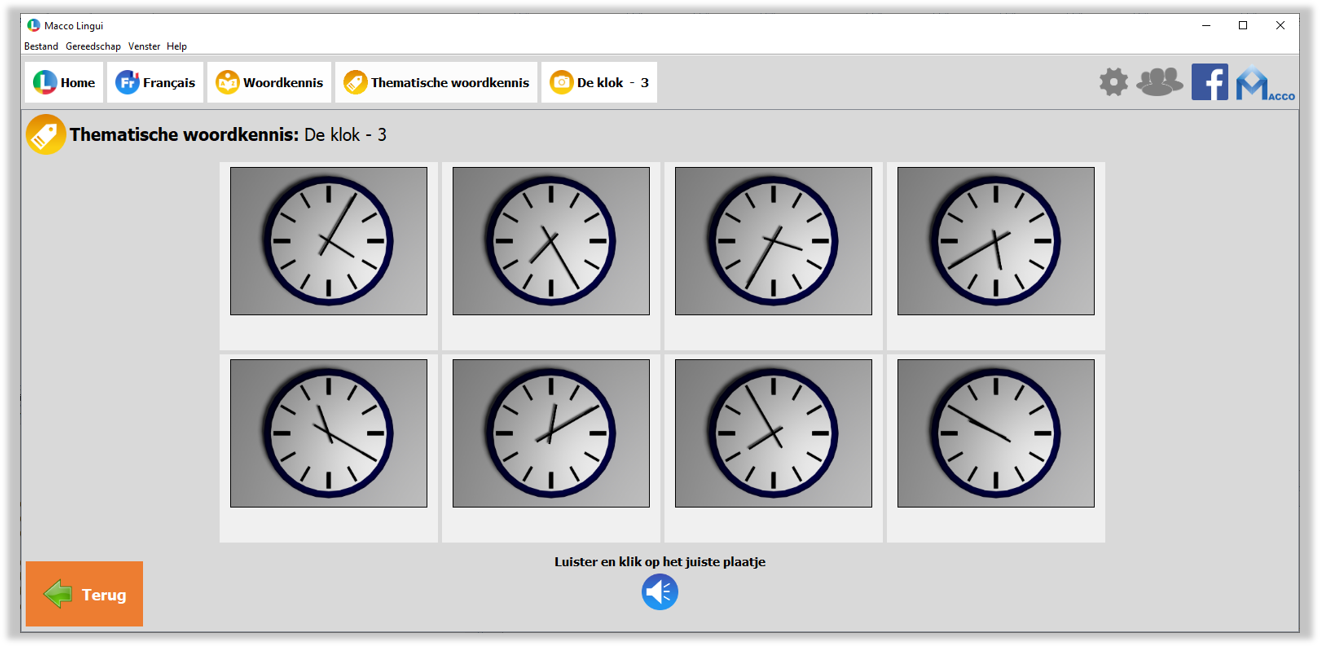Open the Bestand menu
The image size is (1320, 646).
point(41,46)
